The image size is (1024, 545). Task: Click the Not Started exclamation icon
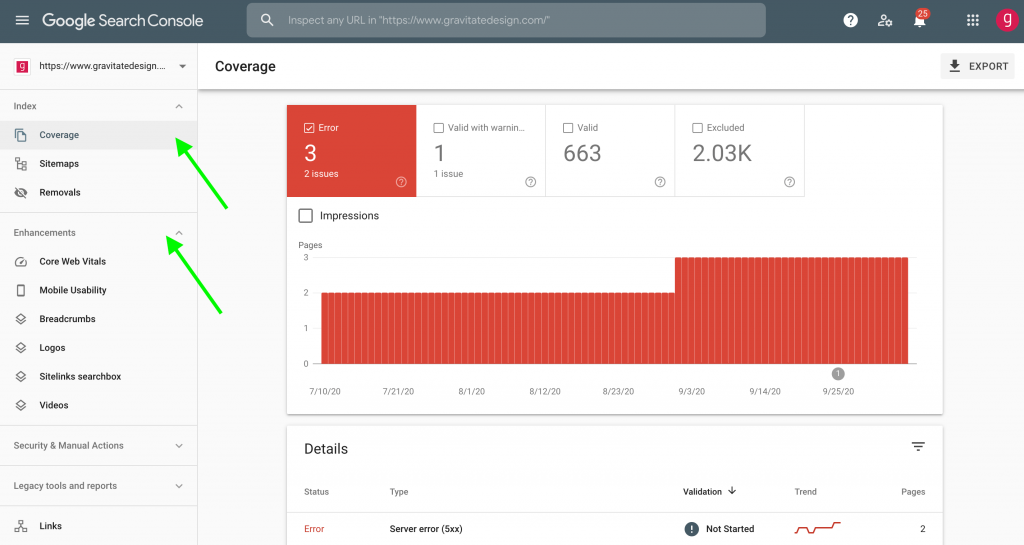point(692,529)
